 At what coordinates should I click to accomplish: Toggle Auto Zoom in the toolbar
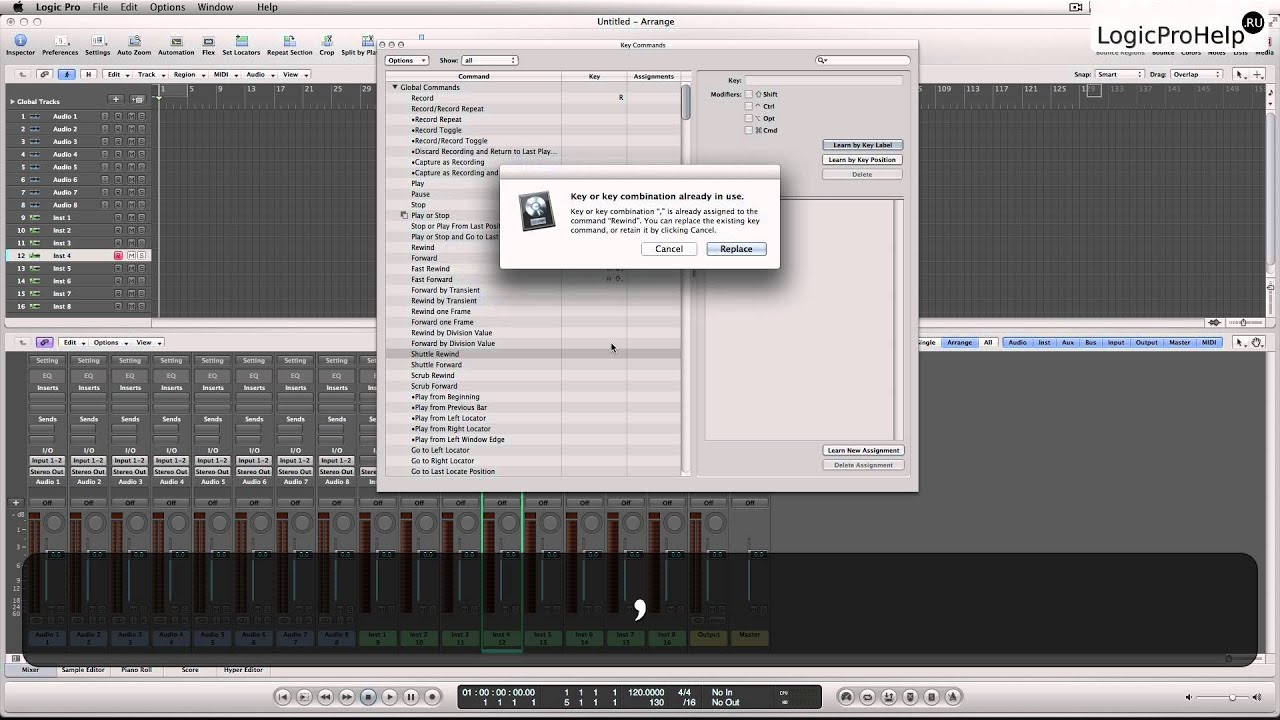[x=134, y=45]
